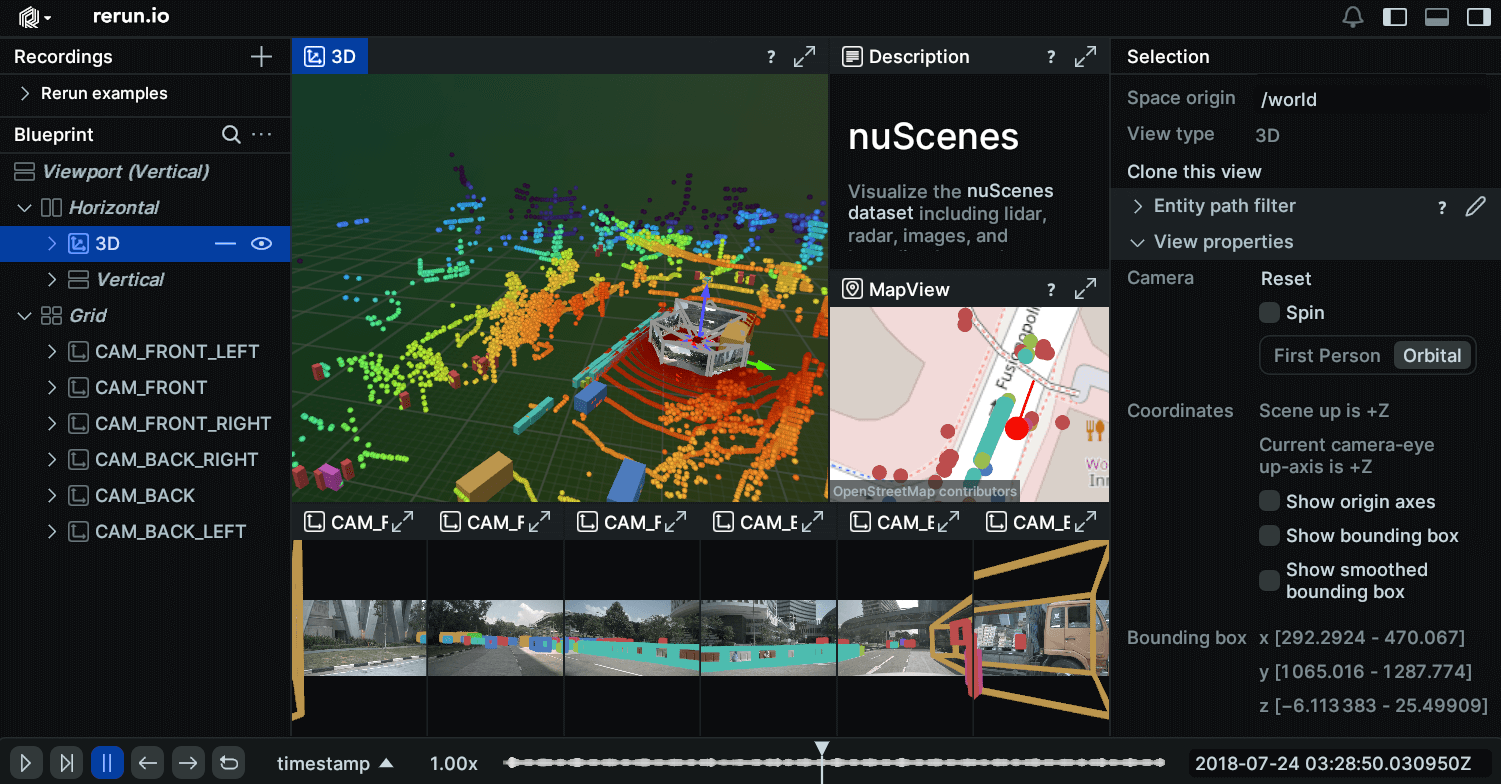Toggle the bottom timeline panel icon
The image size is (1501, 784).
coord(1437,17)
